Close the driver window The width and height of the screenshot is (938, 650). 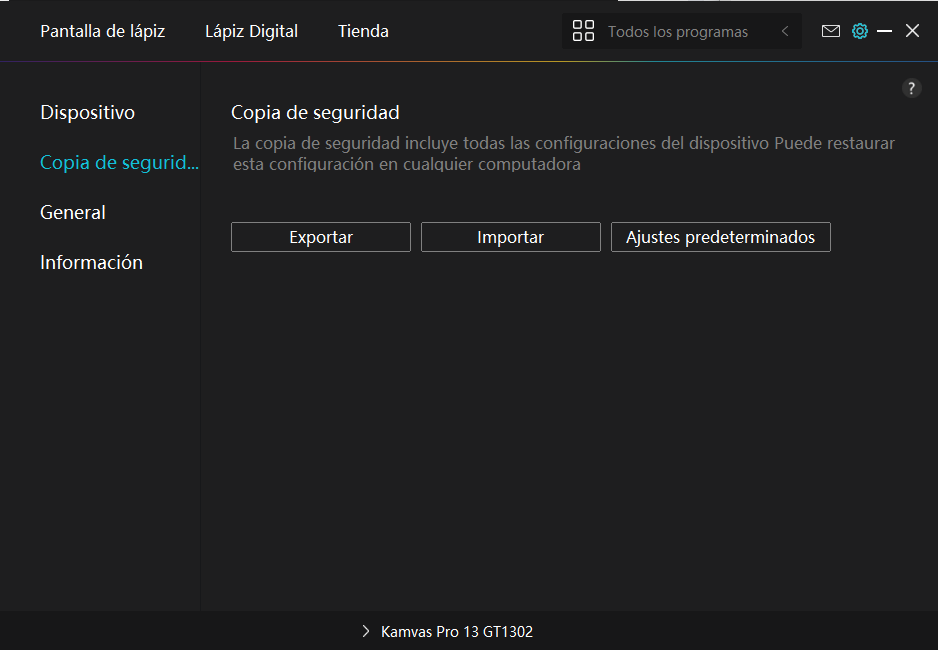point(912,31)
